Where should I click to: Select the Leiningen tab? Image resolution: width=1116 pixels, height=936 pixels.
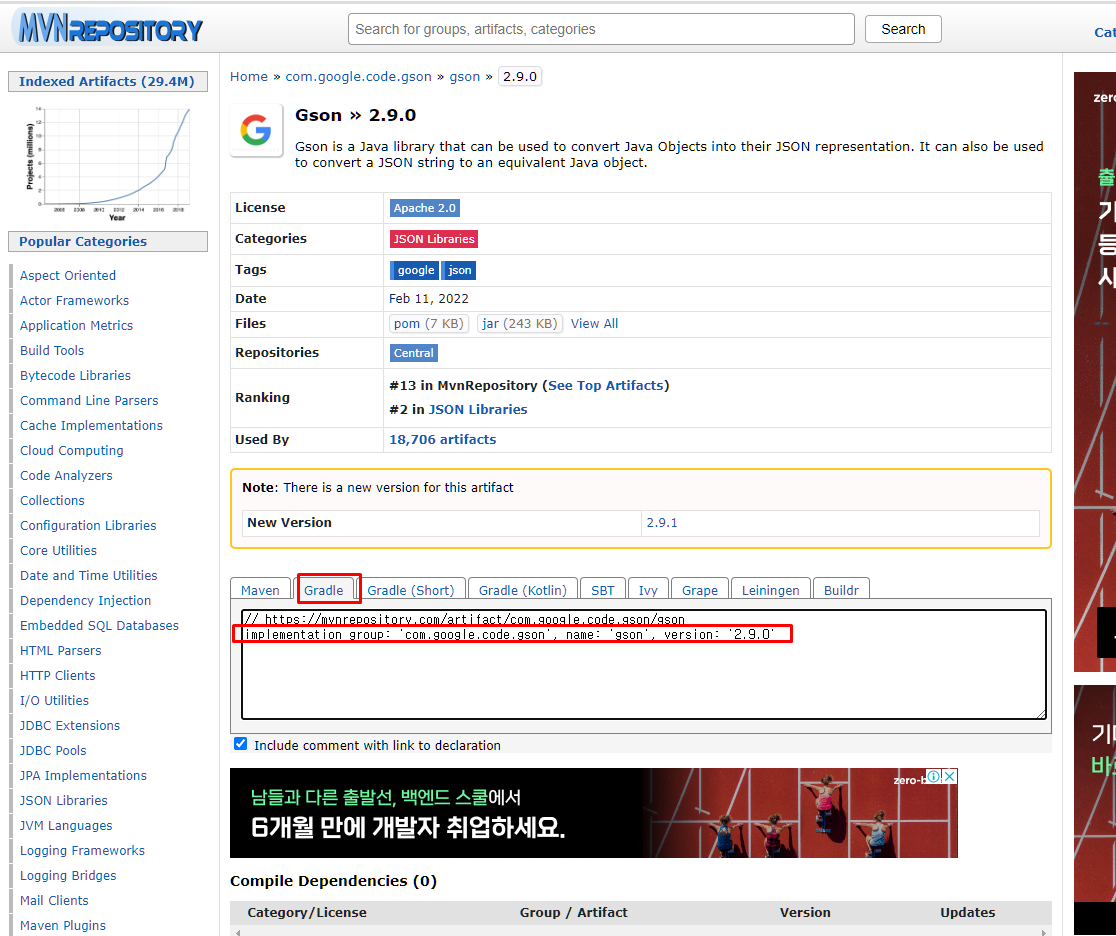point(770,590)
